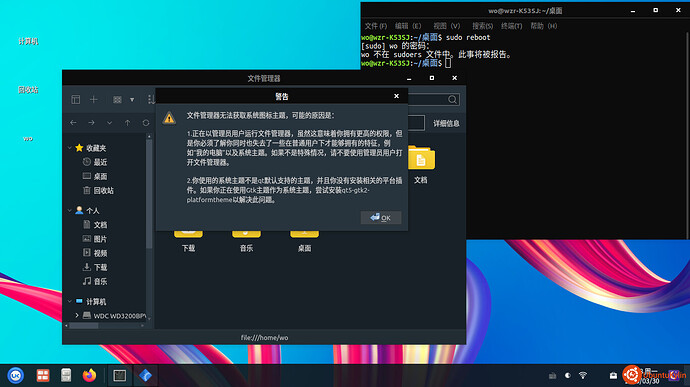Click the OK button in warning dialog

click(381, 217)
